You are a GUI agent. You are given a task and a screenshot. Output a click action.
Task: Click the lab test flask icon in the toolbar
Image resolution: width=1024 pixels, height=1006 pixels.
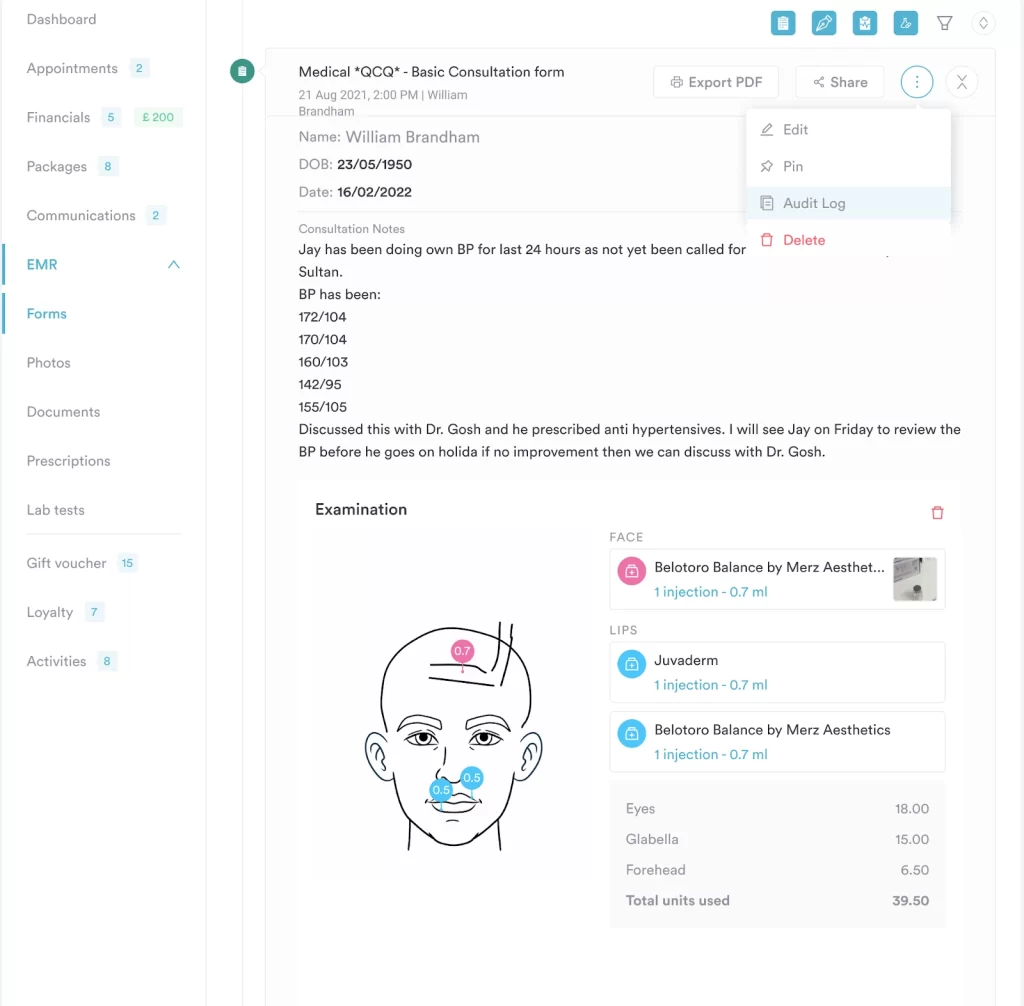(x=905, y=22)
